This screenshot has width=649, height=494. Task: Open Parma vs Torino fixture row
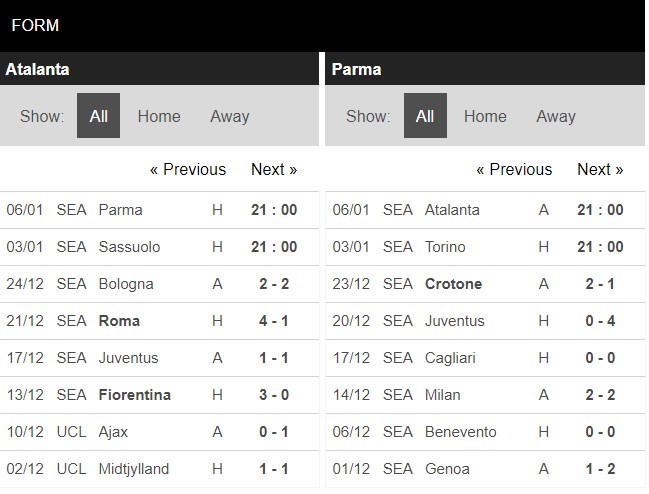(485, 247)
